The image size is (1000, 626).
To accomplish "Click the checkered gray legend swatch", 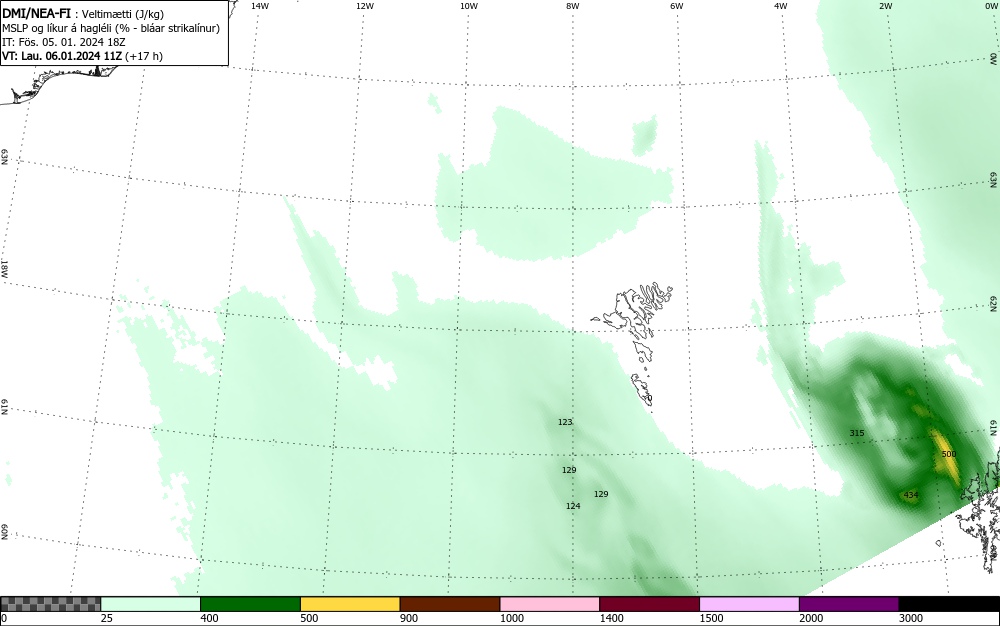I will [x=50, y=604].
